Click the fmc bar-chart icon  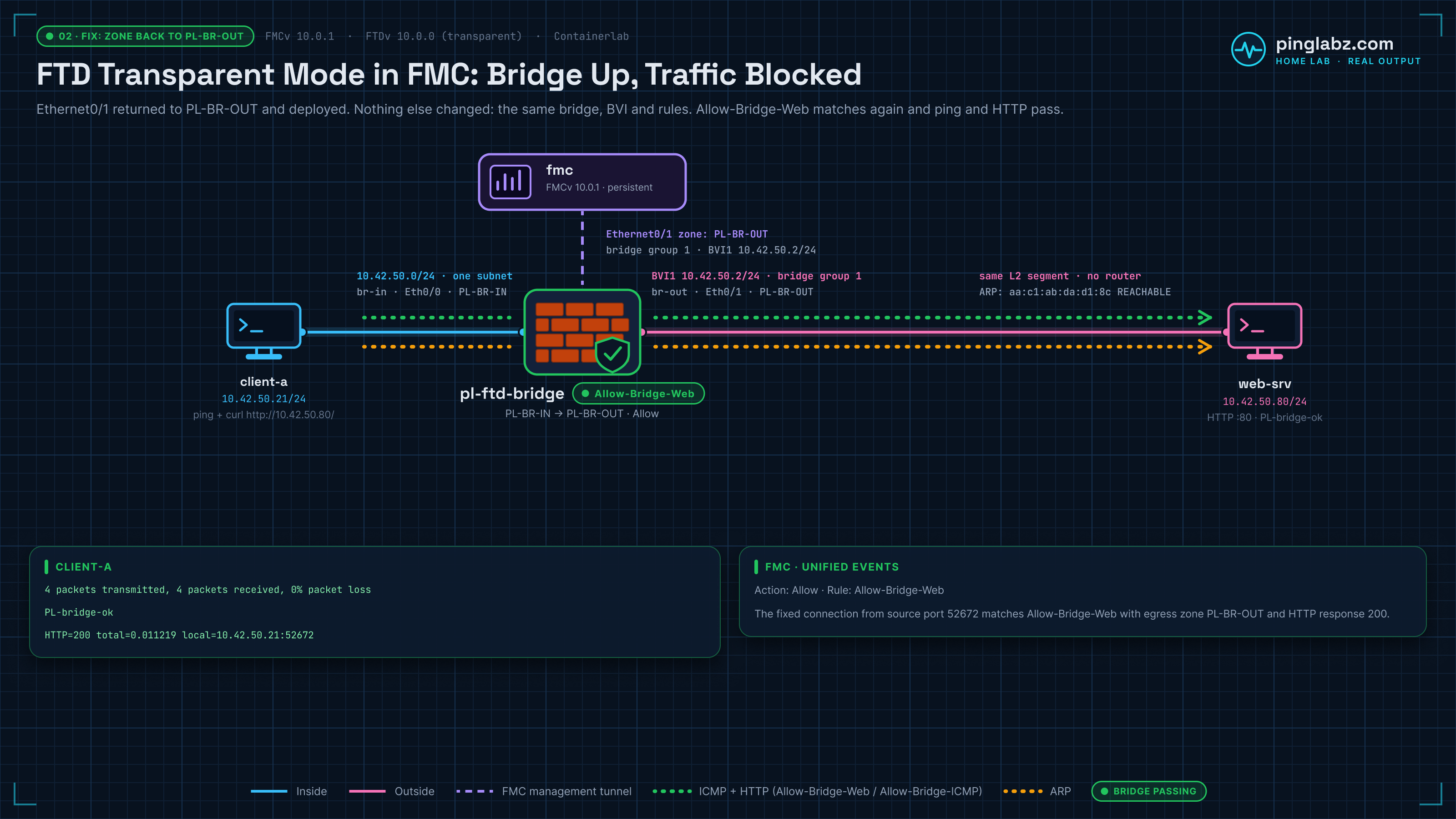(x=510, y=182)
